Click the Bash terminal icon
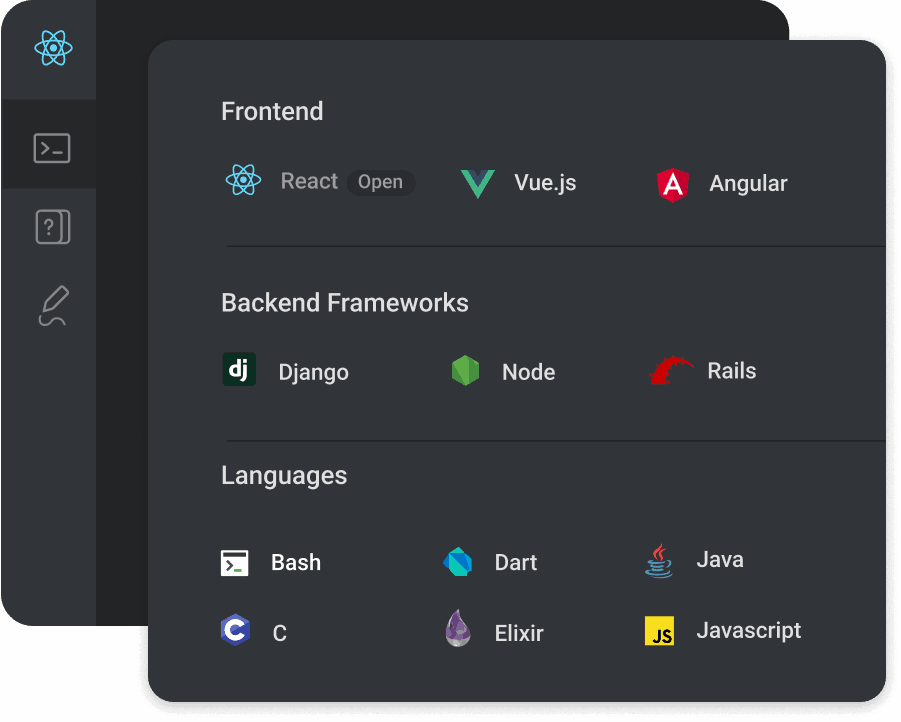This screenshot has height=722, width=901. tap(235, 563)
